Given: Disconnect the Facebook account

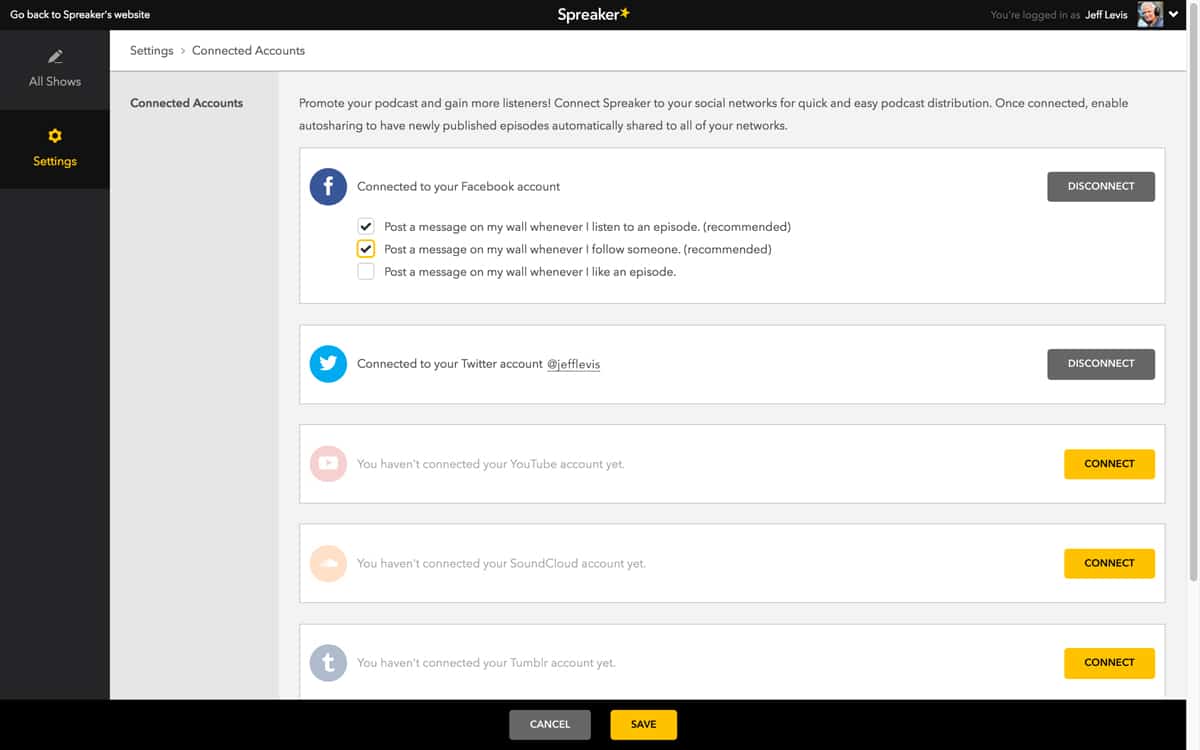Looking at the screenshot, I should [x=1100, y=186].
